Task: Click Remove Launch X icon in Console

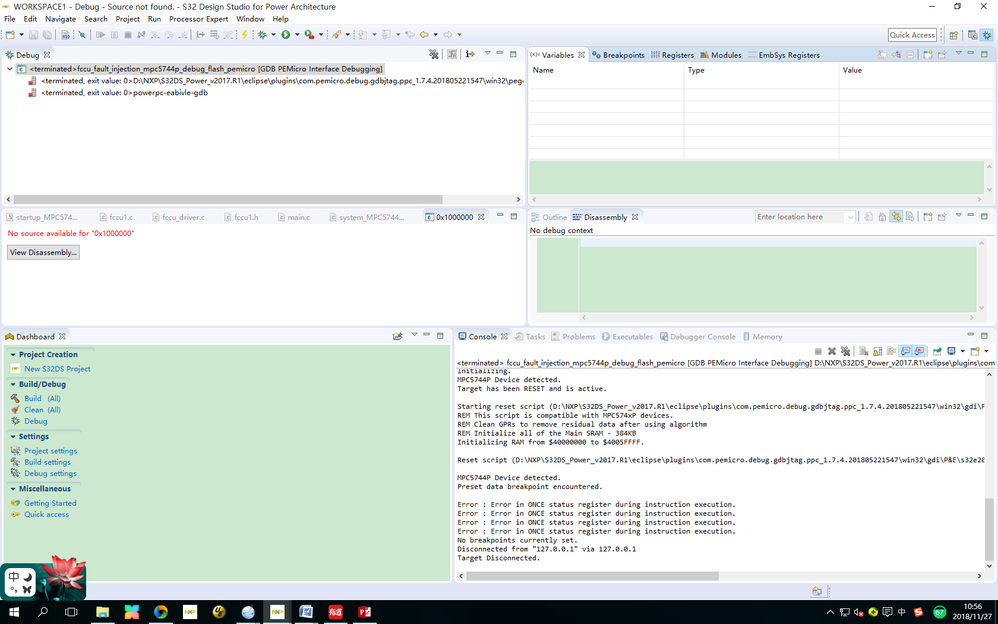Action: click(x=832, y=351)
